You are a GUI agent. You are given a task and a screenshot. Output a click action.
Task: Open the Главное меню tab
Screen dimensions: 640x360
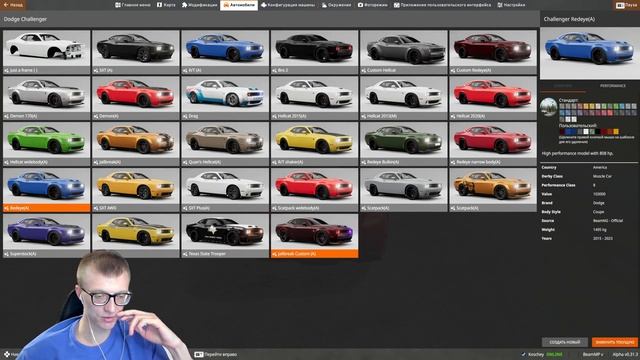(133, 5)
